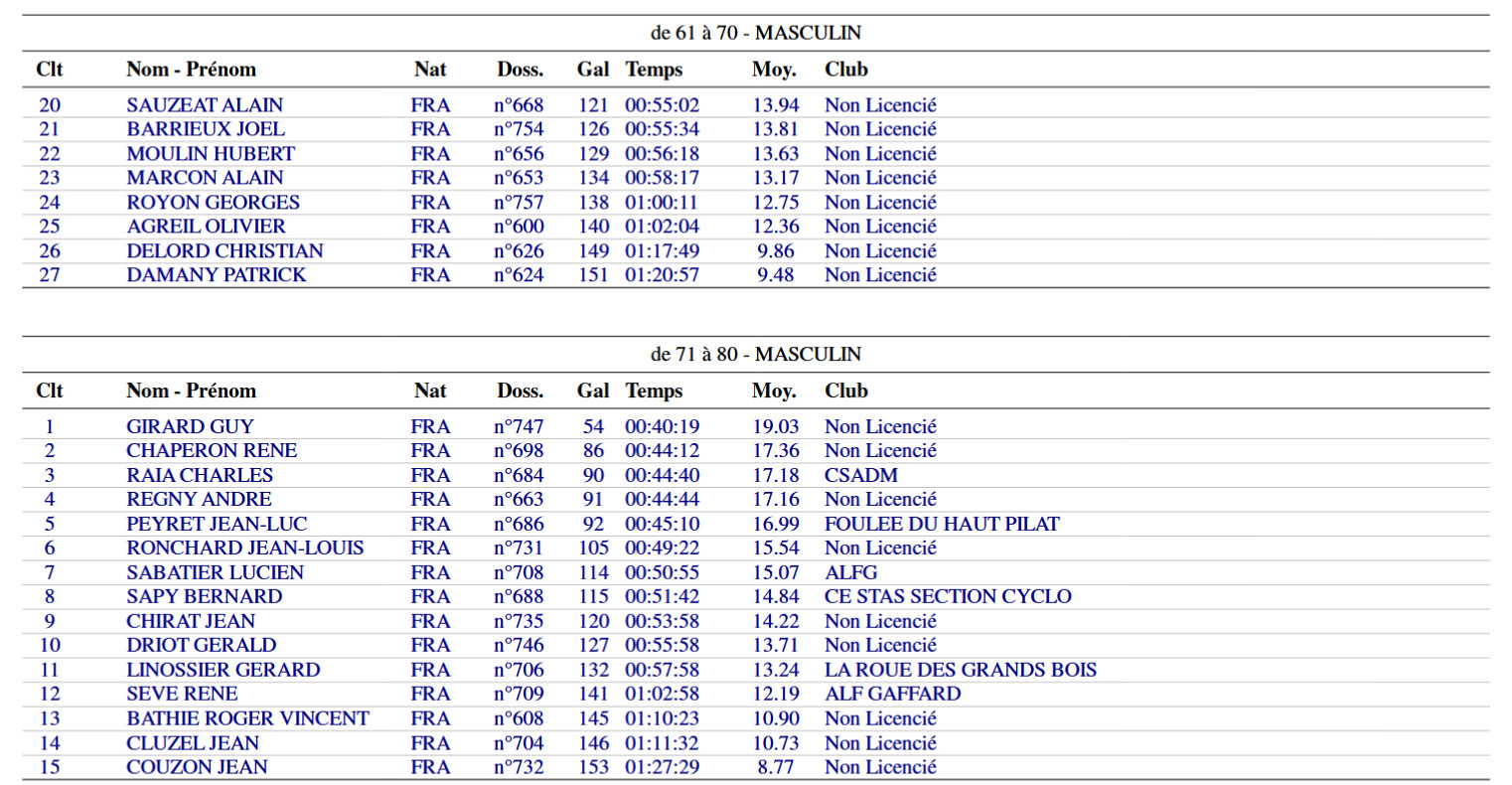Image resolution: width=1512 pixels, height=785 pixels.
Task: Select the average speed 9.48
Action: pyautogui.click(x=776, y=275)
